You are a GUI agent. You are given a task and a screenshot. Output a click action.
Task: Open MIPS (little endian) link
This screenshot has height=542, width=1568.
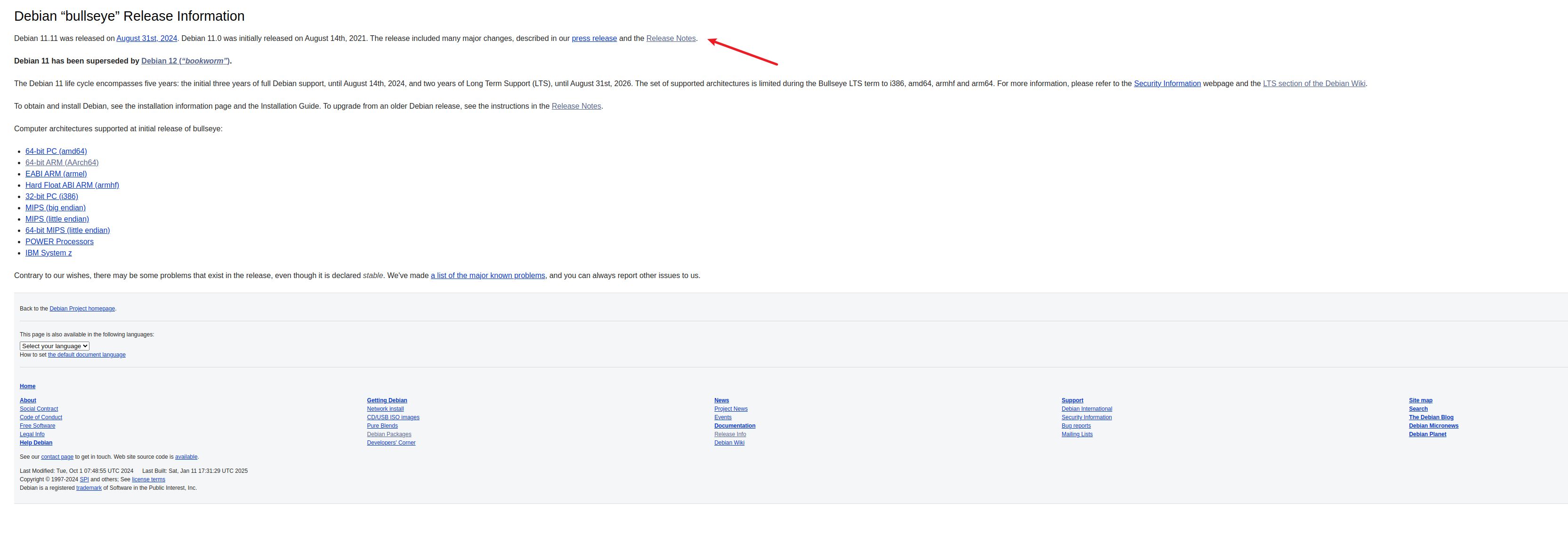[57, 218]
